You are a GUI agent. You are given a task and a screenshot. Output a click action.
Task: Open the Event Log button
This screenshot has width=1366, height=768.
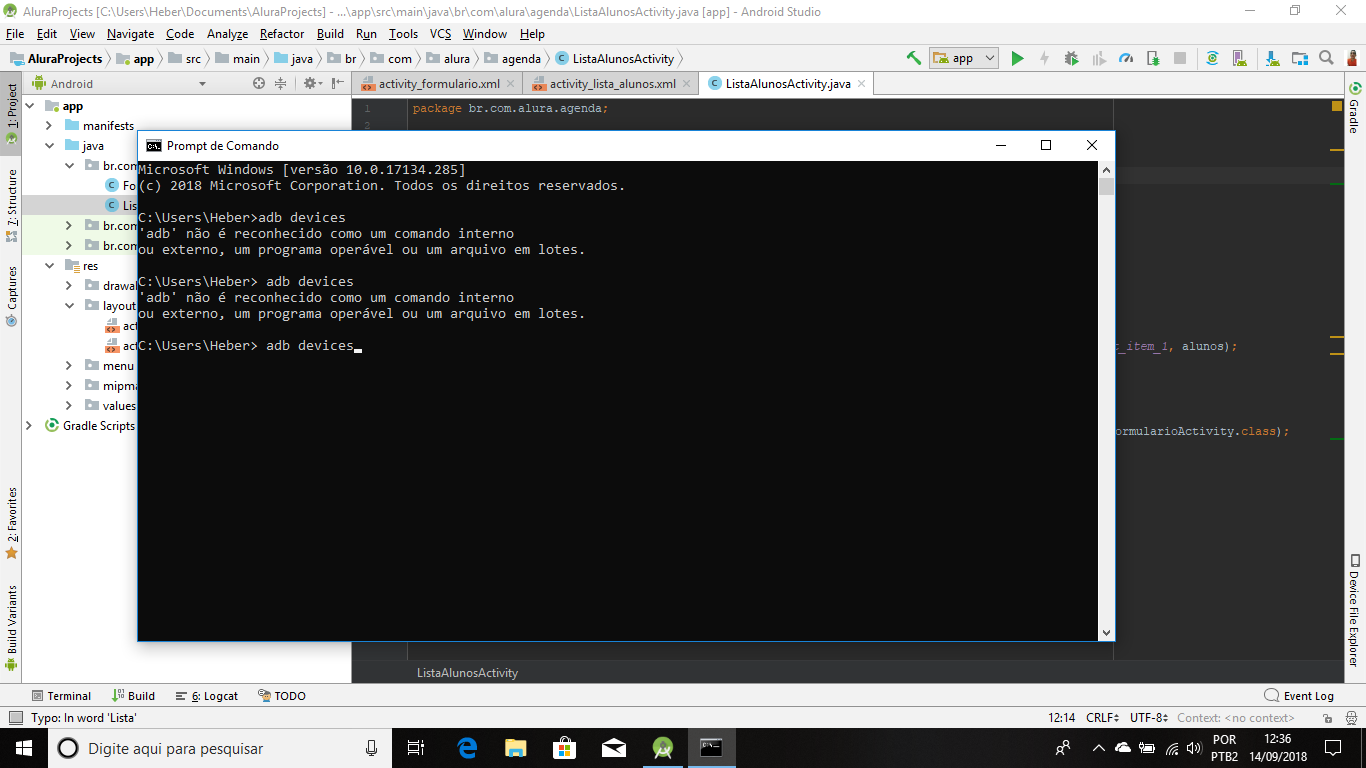click(1299, 696)
